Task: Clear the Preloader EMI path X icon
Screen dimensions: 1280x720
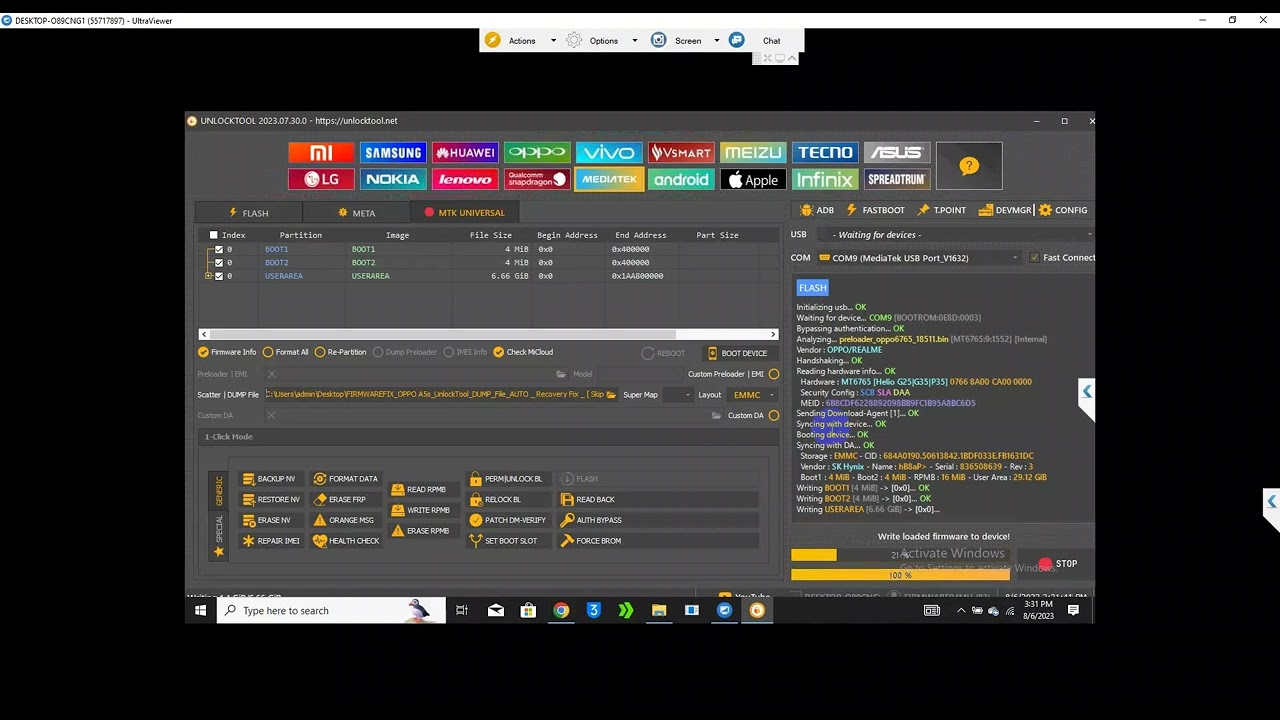Action: click(271, 374)
